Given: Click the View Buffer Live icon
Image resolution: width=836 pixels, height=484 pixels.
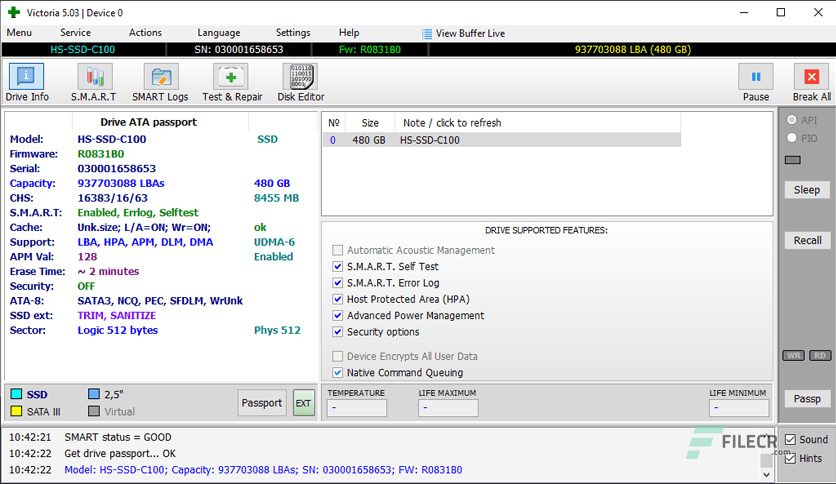Looking at the screenshot, I should click(x=427, y=34).
